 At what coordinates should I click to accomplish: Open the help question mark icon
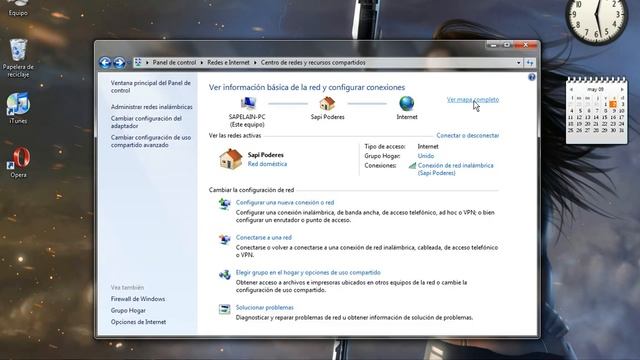(x=531, y=77)
